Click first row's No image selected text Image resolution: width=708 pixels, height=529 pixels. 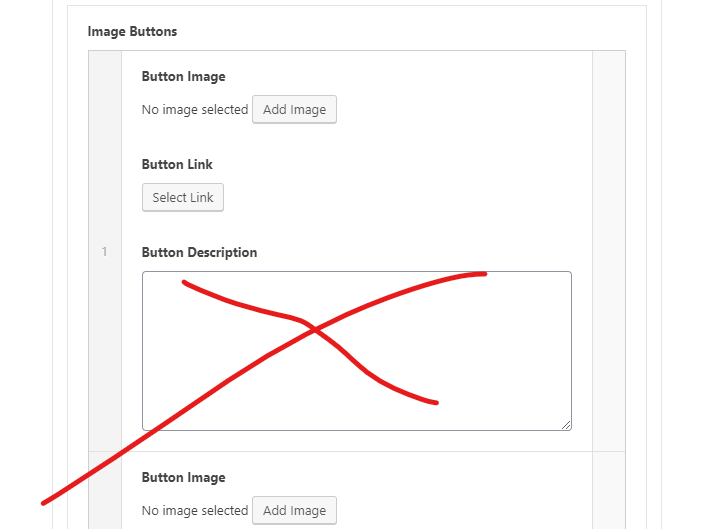(x=194, y=110)
